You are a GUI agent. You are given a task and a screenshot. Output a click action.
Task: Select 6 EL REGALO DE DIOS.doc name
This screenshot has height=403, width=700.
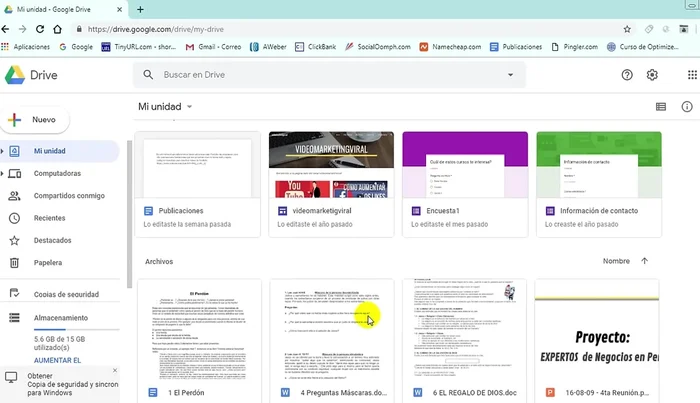pyautogui.click(x=475, y=393)
